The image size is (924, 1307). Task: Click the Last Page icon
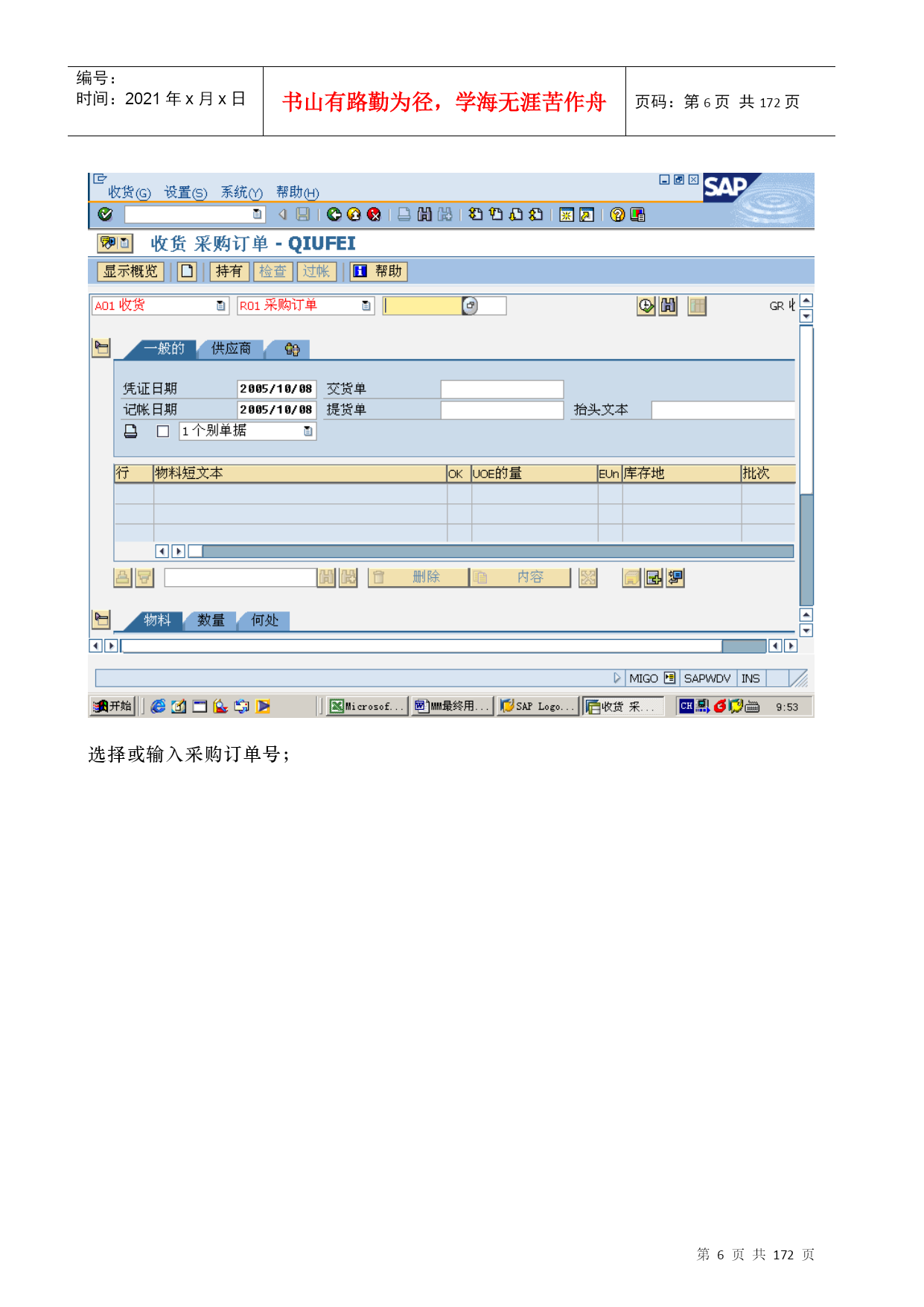point(536,214)
